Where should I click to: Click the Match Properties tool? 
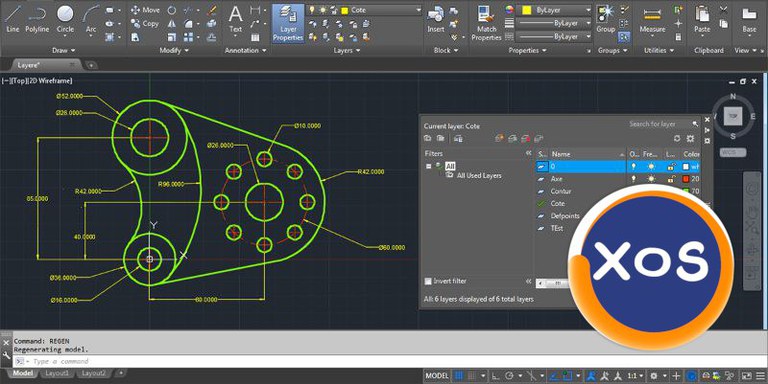click(x=486, y=23)
